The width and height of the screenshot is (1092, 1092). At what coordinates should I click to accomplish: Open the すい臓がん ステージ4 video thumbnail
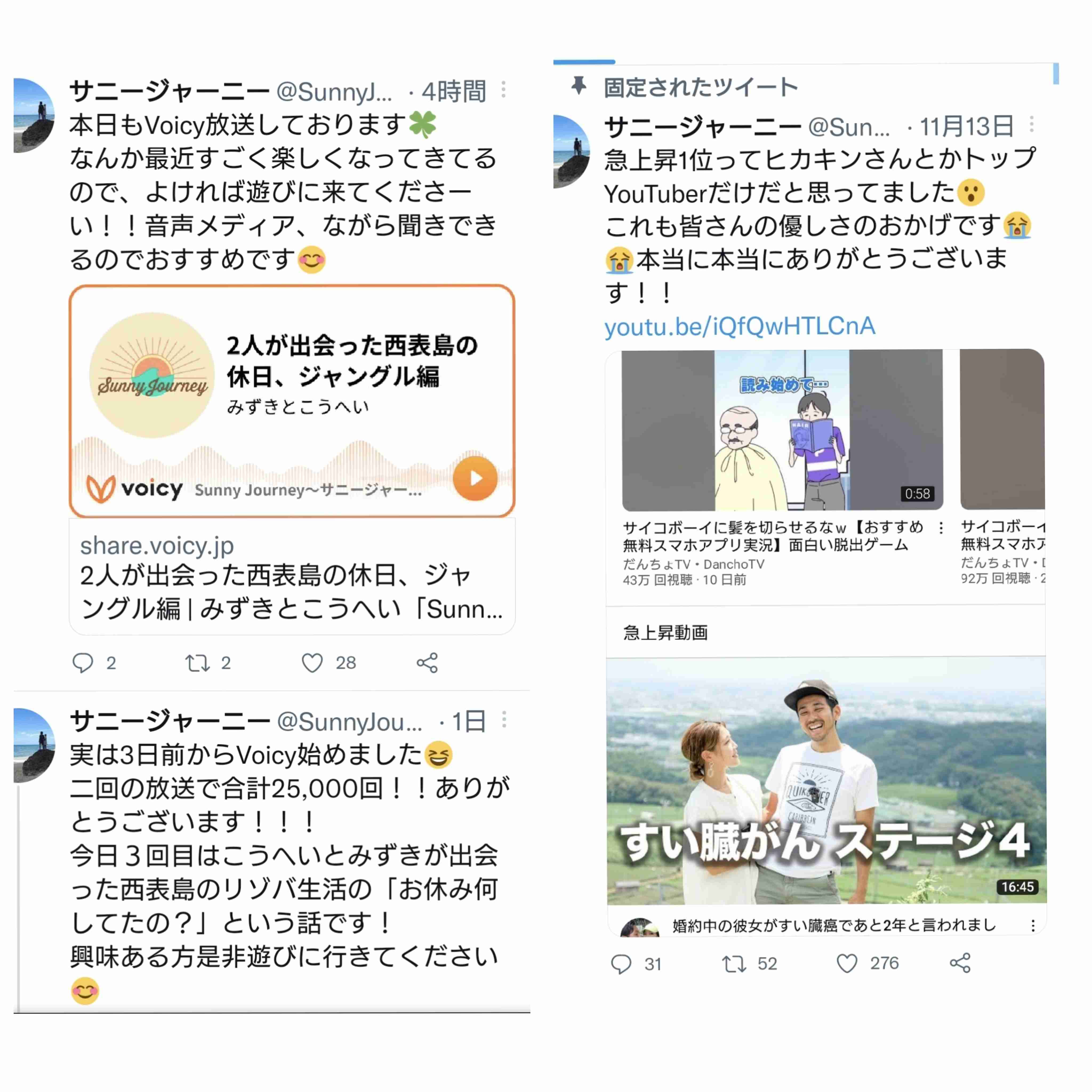pos(826,781)
